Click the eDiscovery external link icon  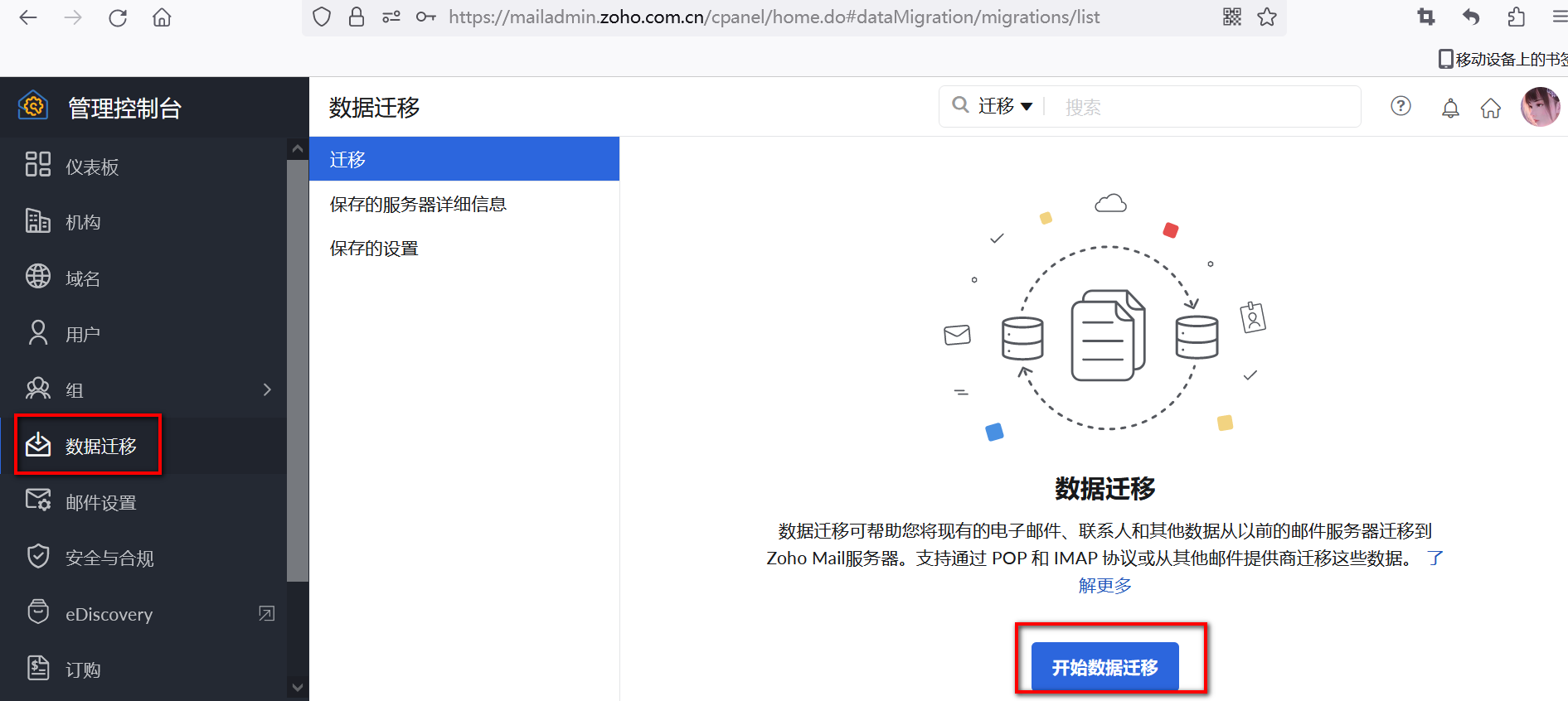pyautogui.click(x=267, y=613)
